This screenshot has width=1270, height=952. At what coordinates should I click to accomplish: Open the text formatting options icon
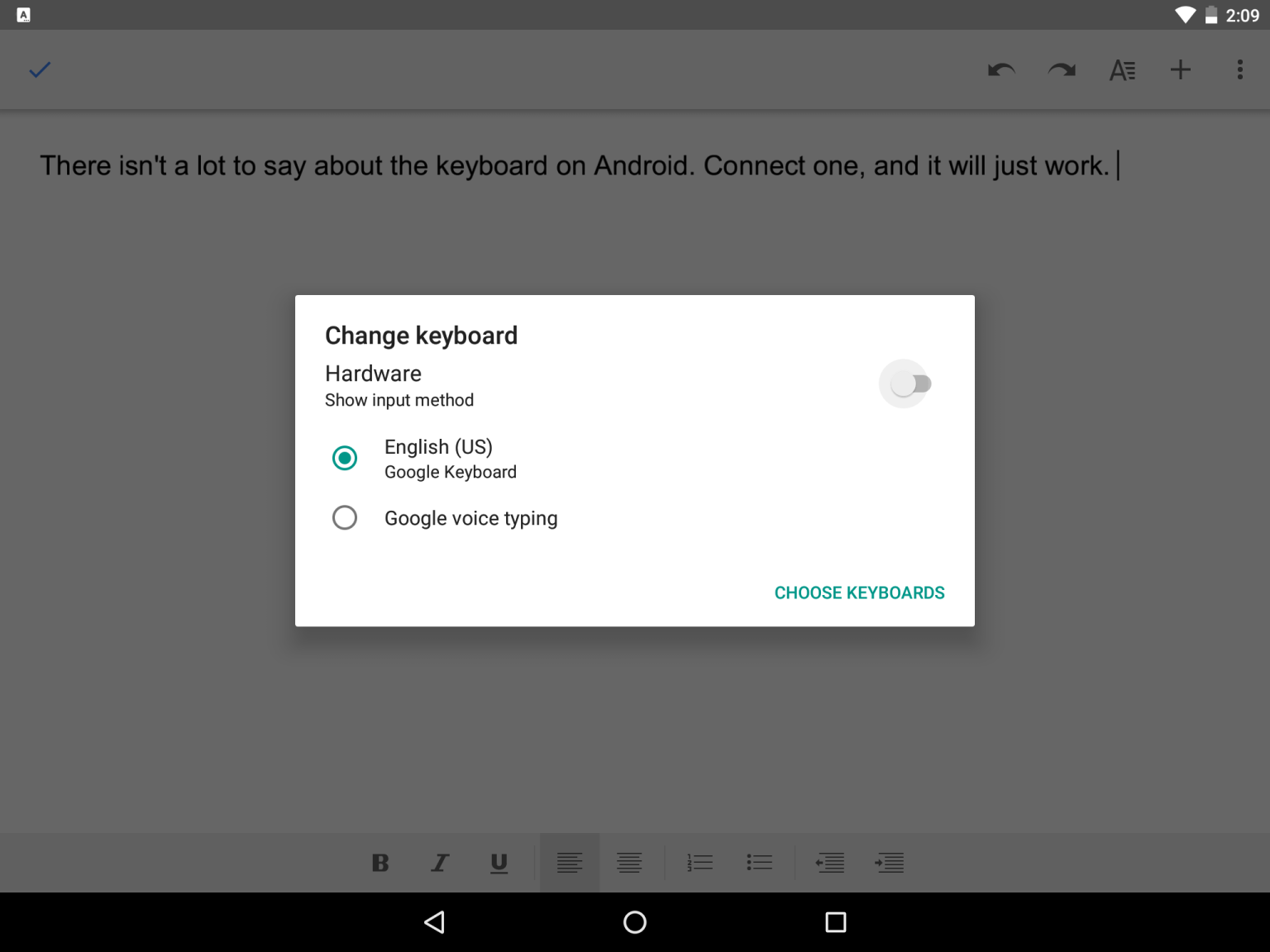[1121, 70]
